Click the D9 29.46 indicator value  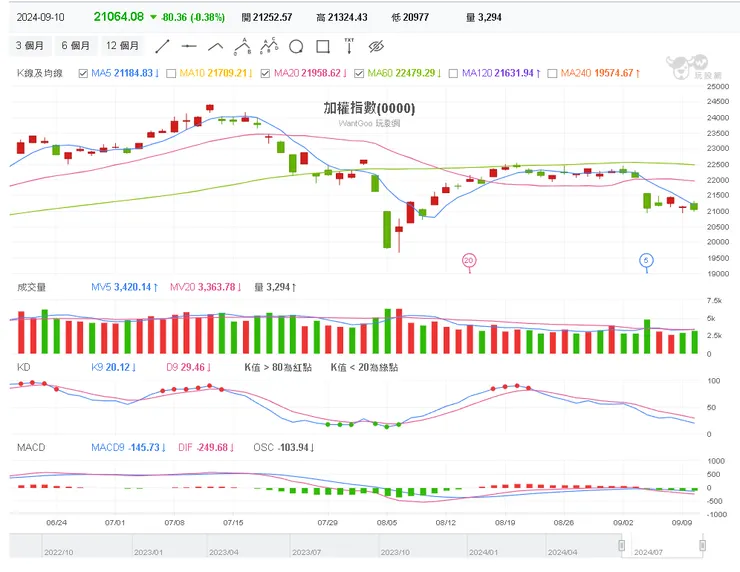coord(189,367)
